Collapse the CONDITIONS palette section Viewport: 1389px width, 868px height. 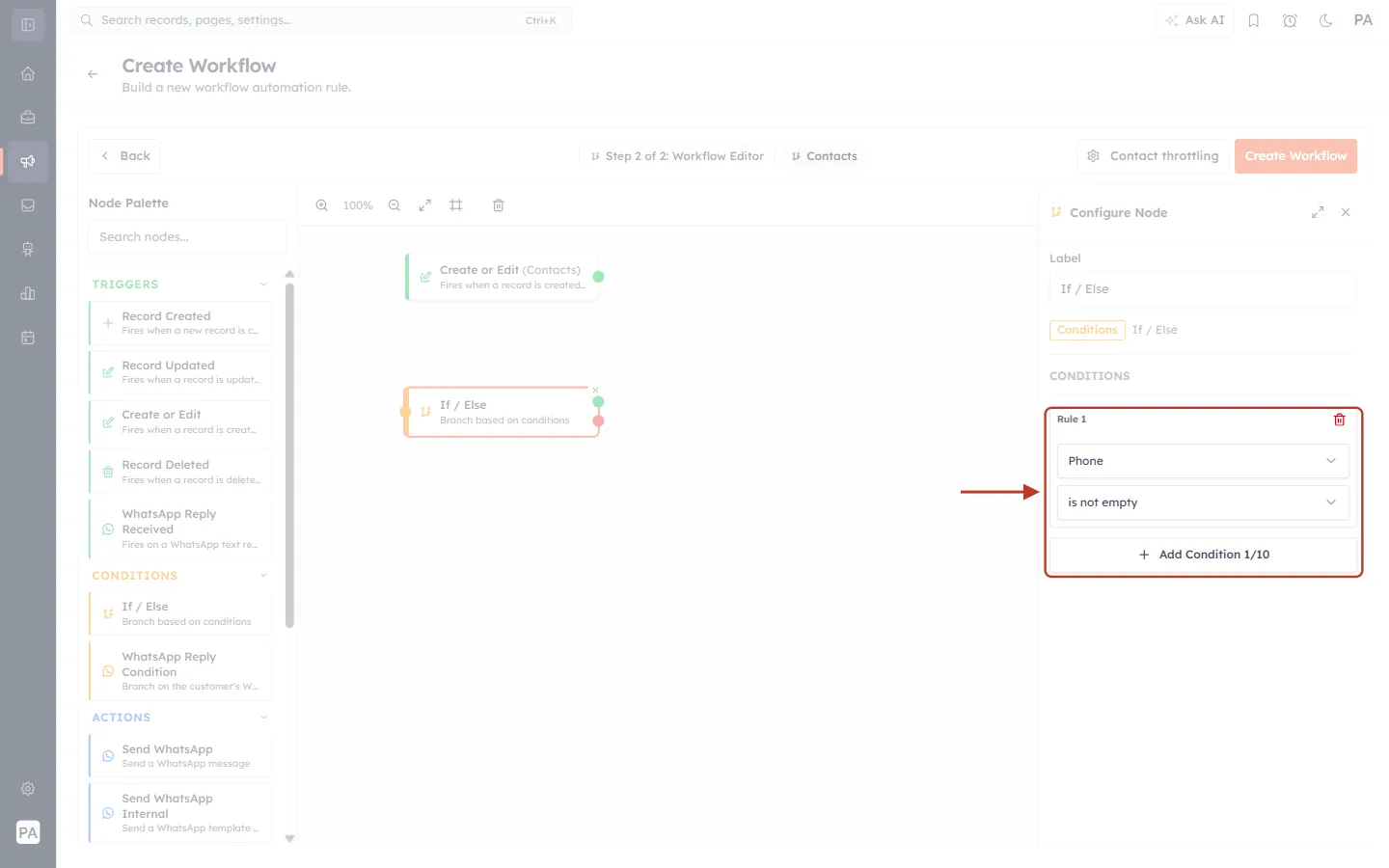[263, 576]
